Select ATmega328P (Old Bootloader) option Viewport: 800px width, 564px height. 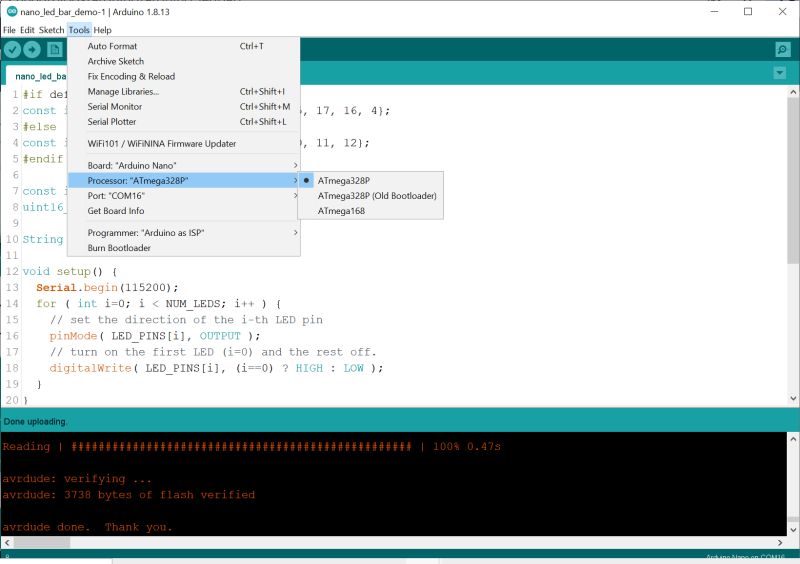[x=371, y=196]
